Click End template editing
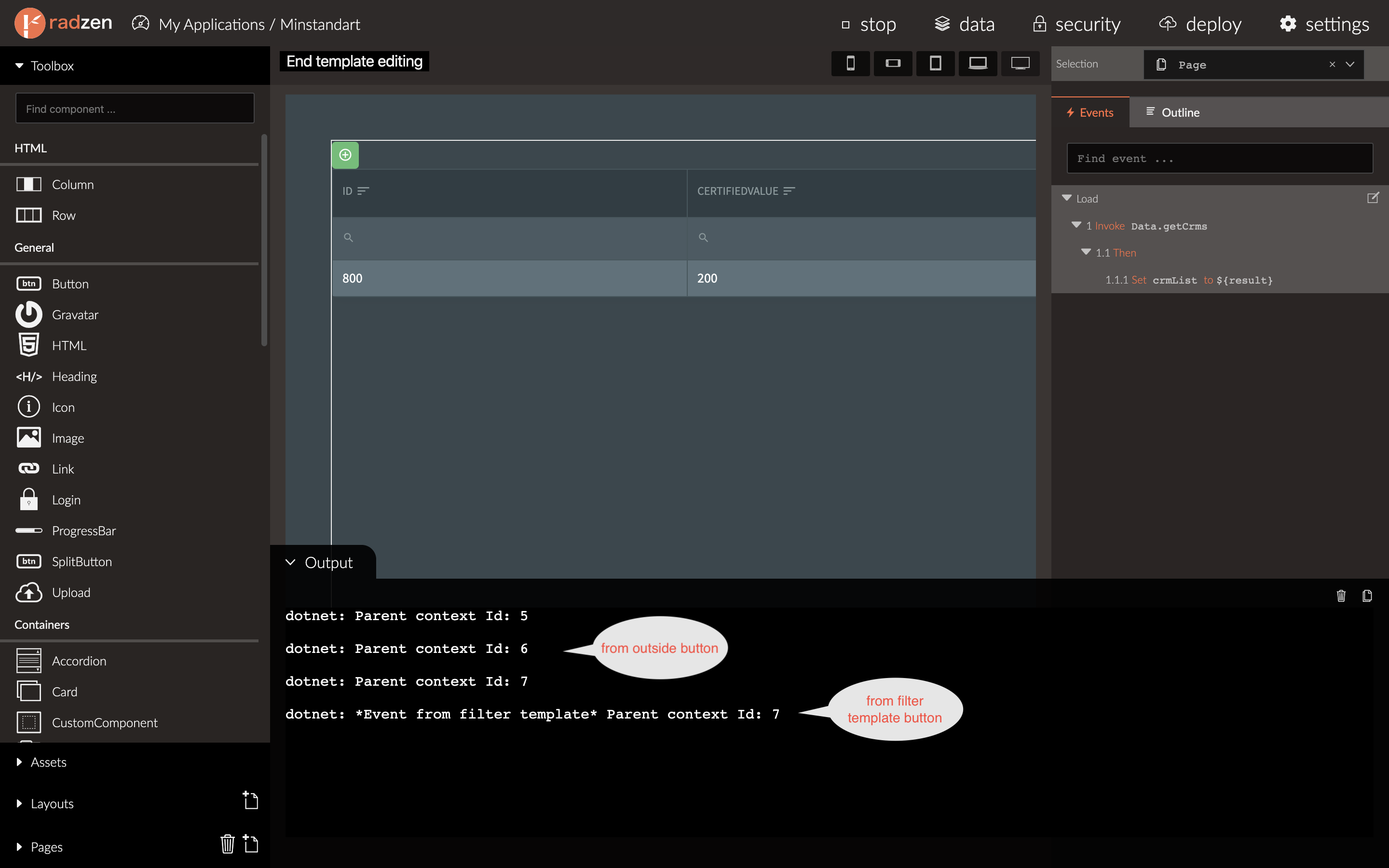Screen dimensions: 1389x868 (x=354, y=61)
